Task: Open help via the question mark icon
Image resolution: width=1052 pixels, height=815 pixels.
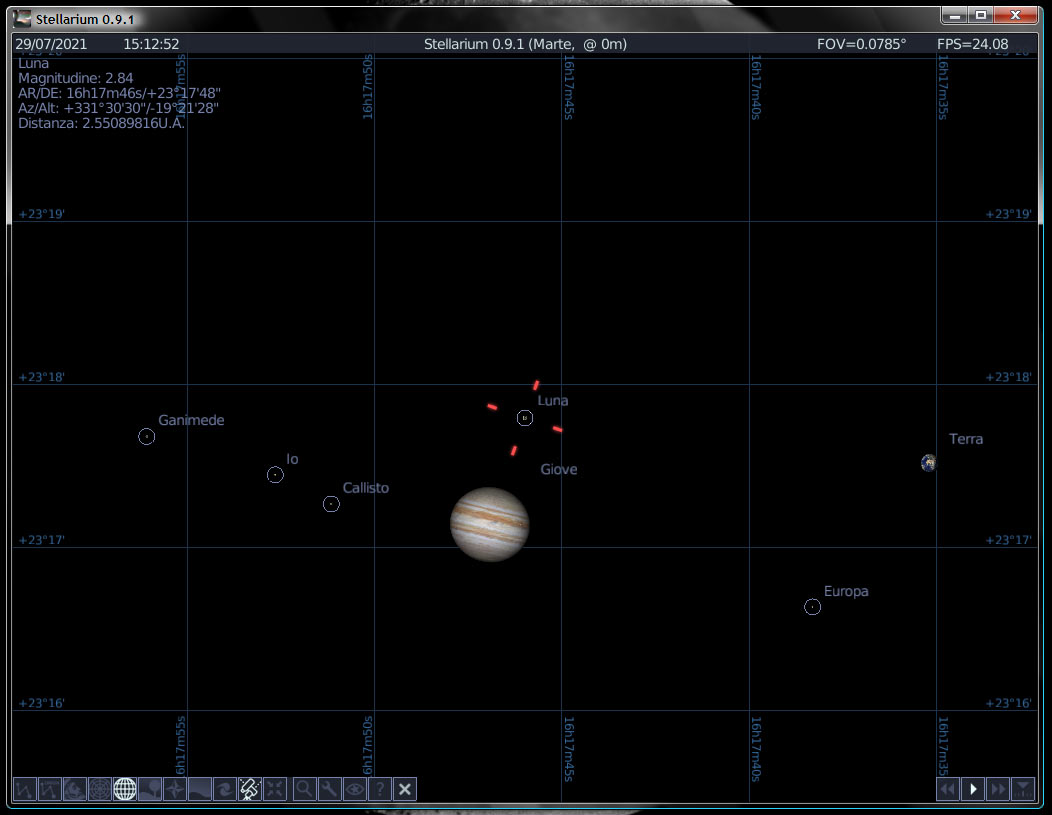Action: [x=380, y=789]
